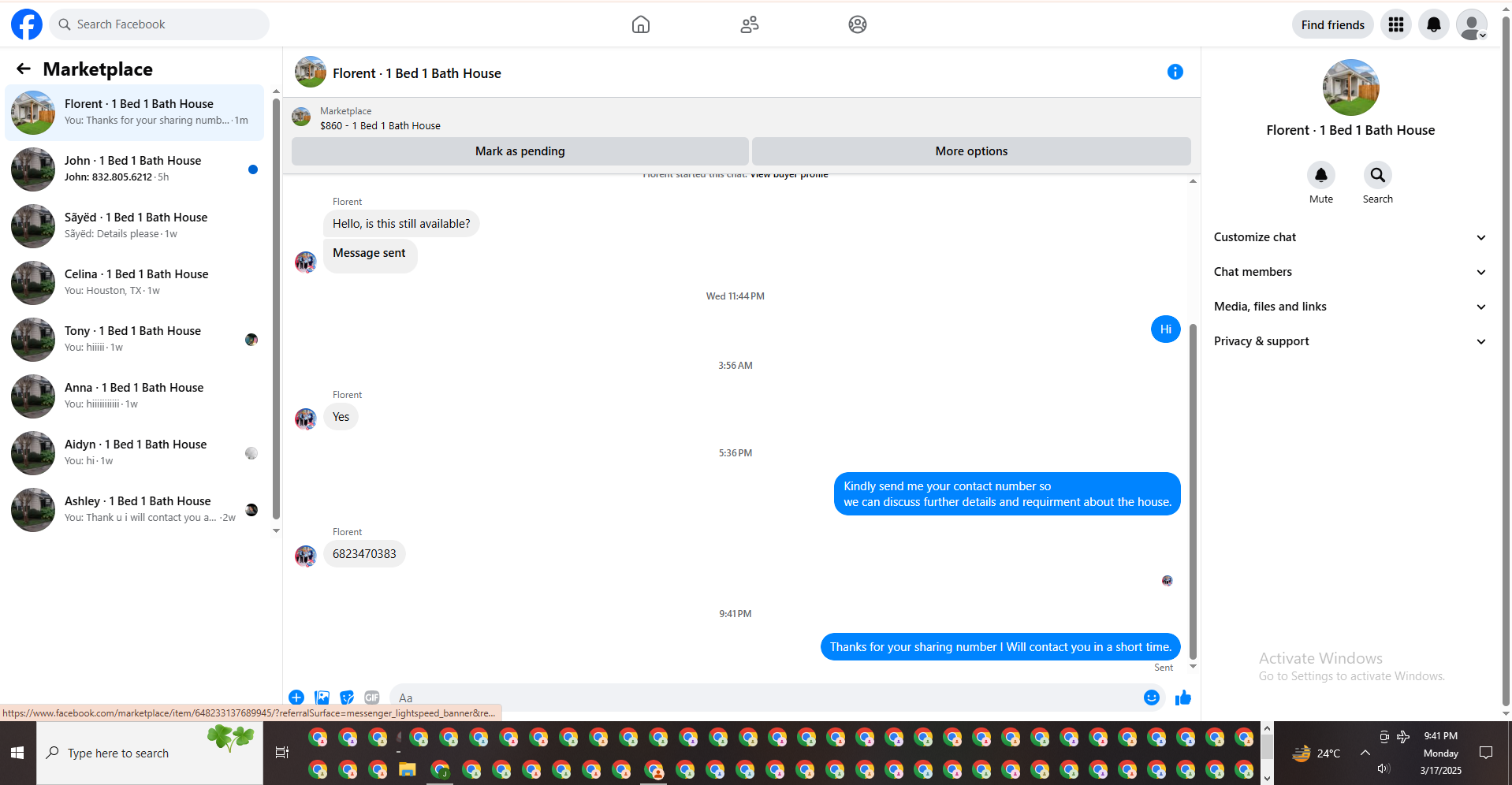1512x785 pixels.
Task: Click the back arrow beside Marketplace
Action: 24,69
